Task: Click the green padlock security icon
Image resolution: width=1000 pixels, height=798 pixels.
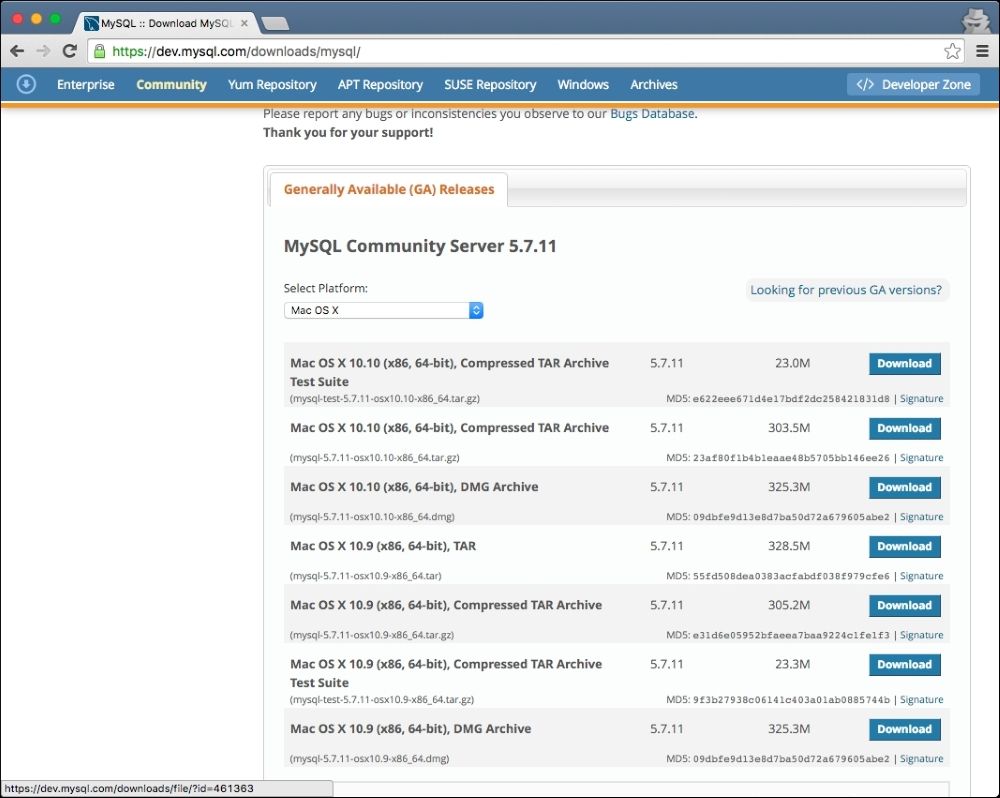Action: point(99,51)
